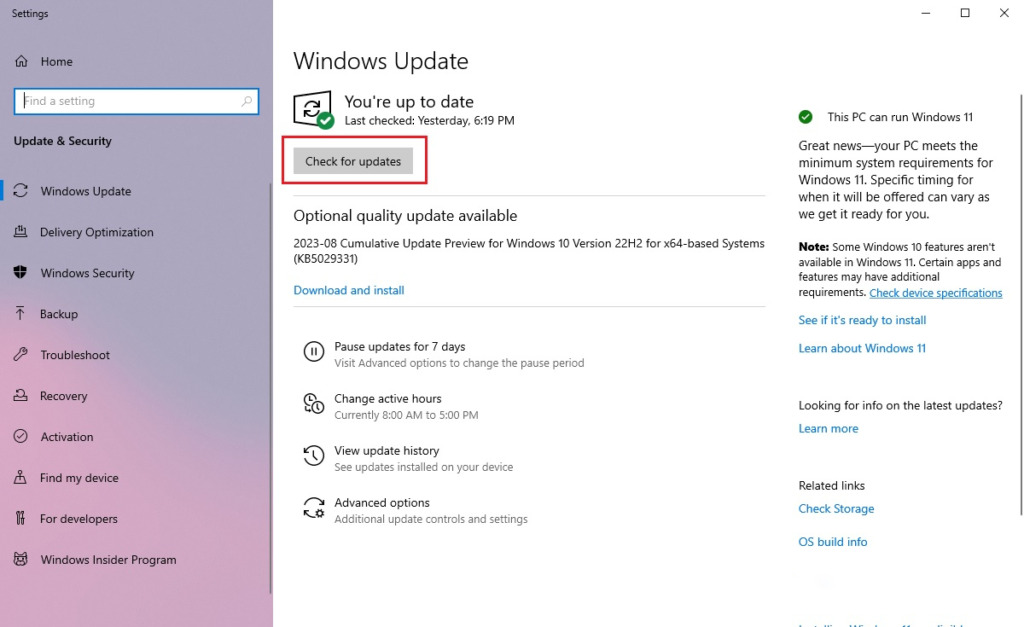Click the Download and install link

(349, 290)
